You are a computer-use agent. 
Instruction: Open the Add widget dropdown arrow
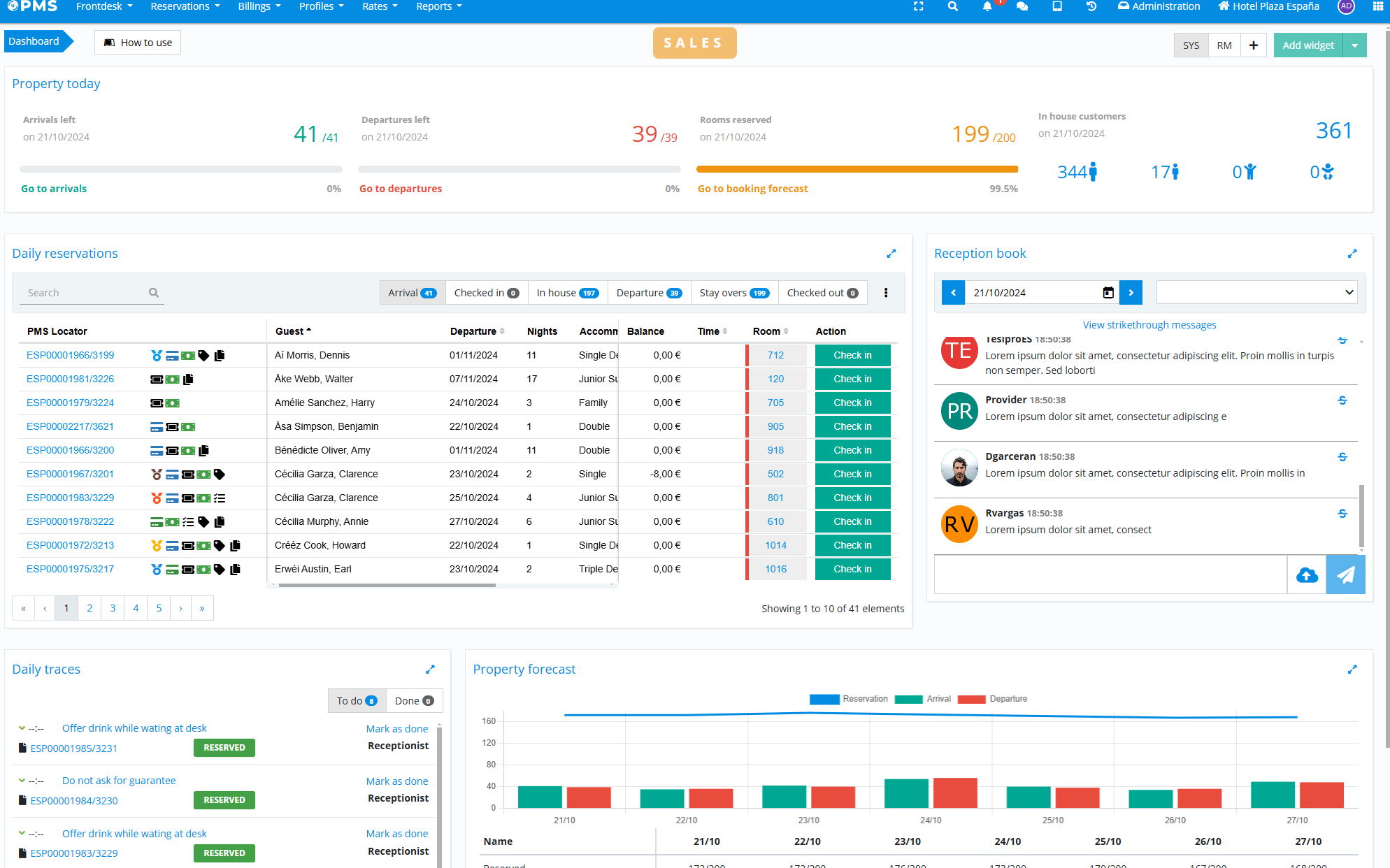(x=1354, y=45)
